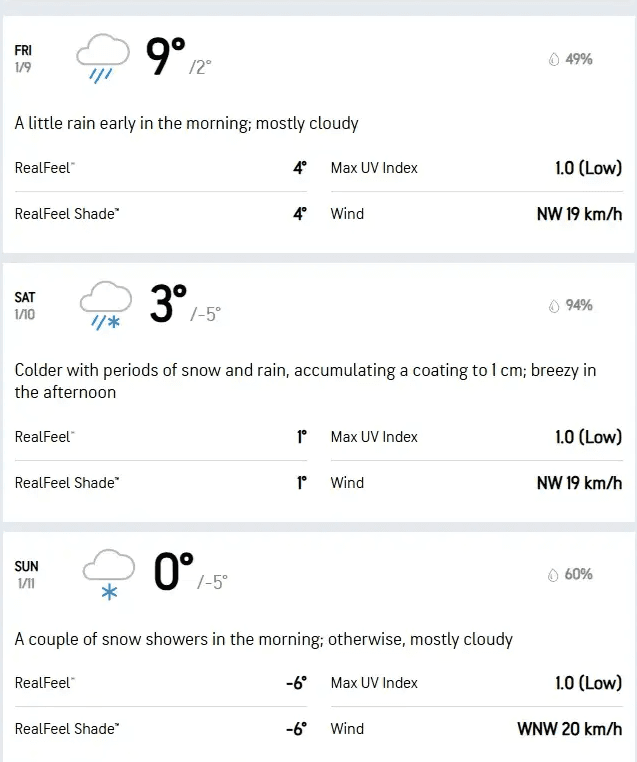Click Saturday's snow and rain description

coord(305,381)
